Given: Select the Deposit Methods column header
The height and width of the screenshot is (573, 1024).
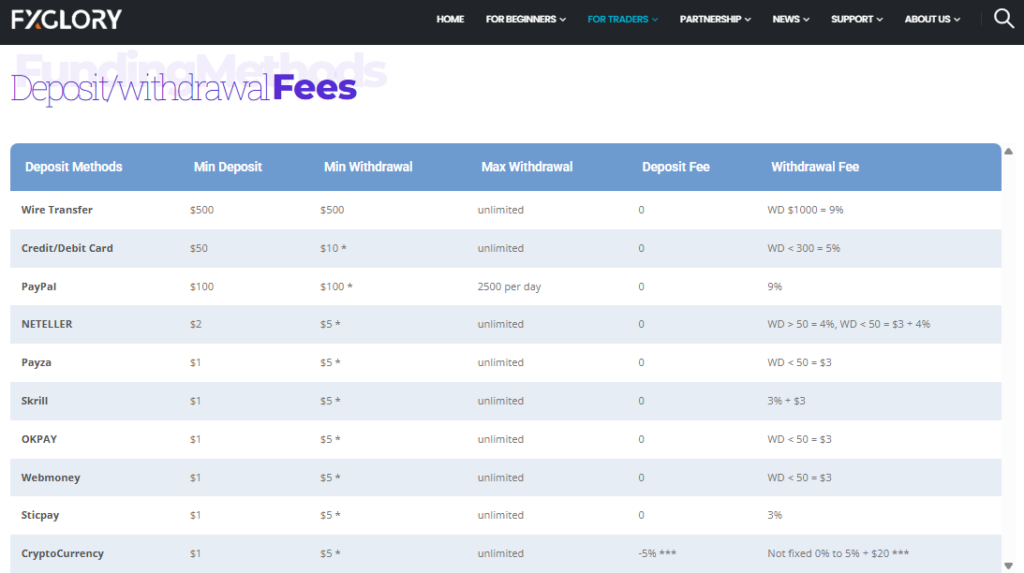Looking at the screenshot, I should (74, 167).
